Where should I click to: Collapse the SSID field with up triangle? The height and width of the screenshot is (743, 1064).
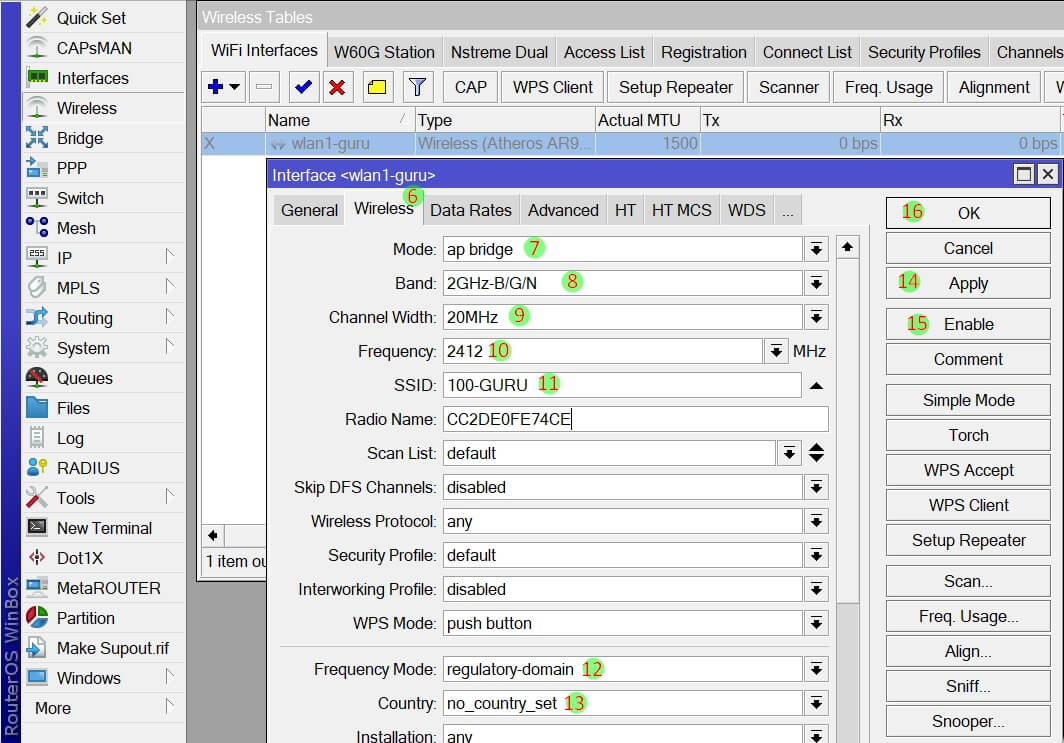point(816,385)
